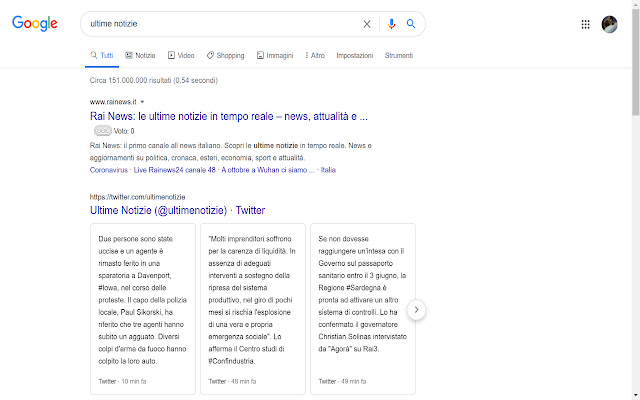
Task: Open the Google apps grid
Action: (585, 24)
